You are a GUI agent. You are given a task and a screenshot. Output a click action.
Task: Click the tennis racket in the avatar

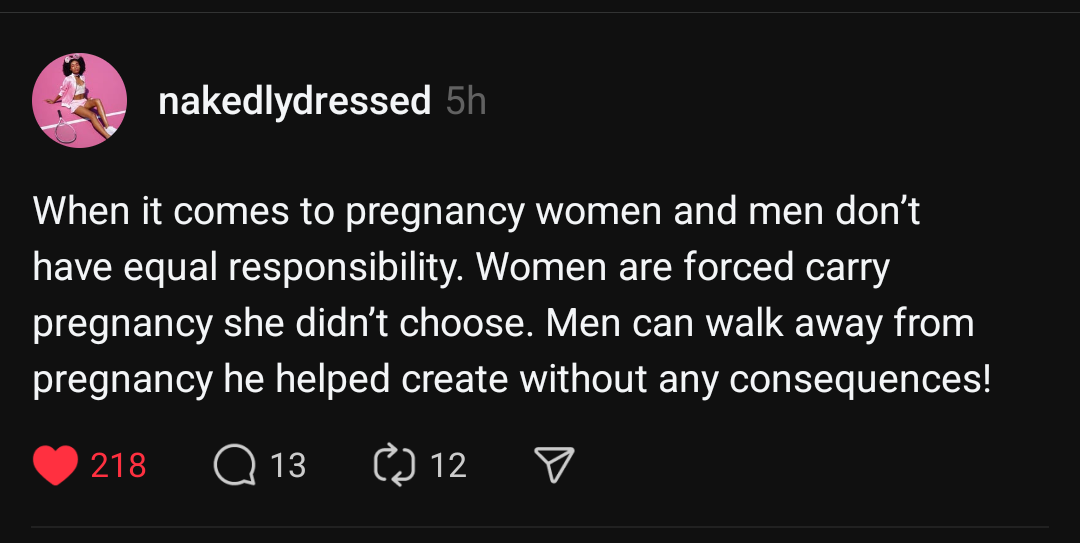[65, 127]
